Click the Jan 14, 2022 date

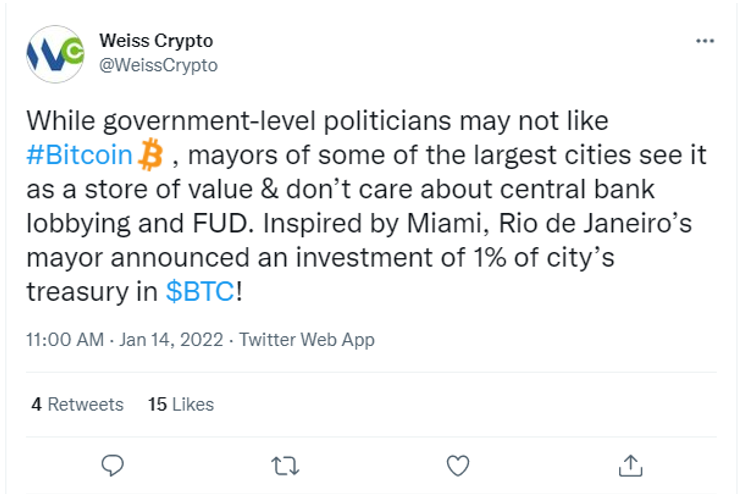point(171,340)
